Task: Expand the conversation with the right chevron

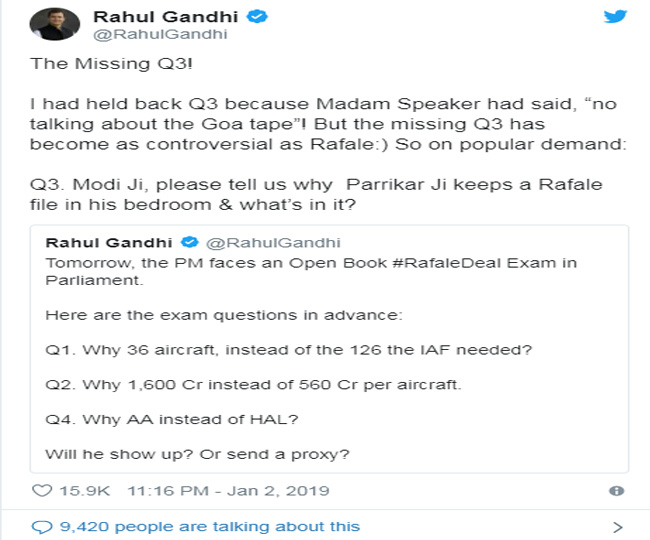Action: tap(617, 527)
